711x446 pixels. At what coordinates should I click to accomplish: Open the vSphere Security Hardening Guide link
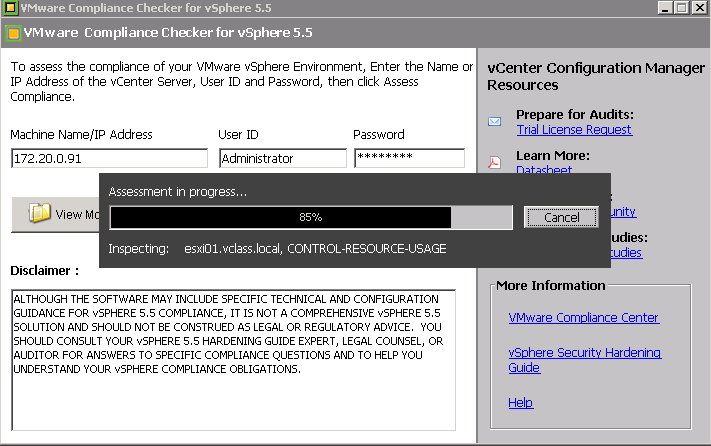(x=584, y=360)
